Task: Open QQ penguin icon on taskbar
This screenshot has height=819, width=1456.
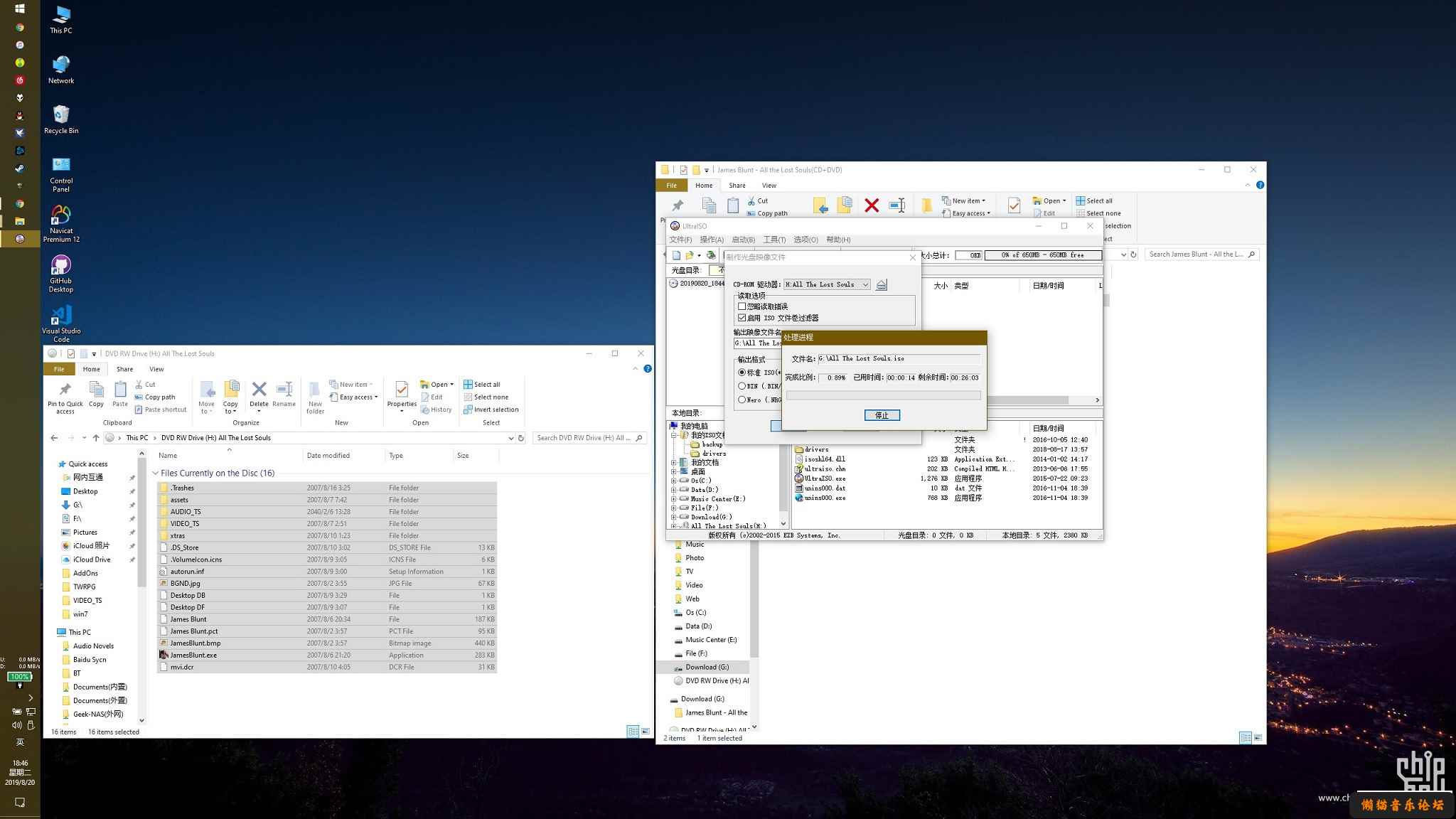Action: pyautogui.click(x=20, y=115)
